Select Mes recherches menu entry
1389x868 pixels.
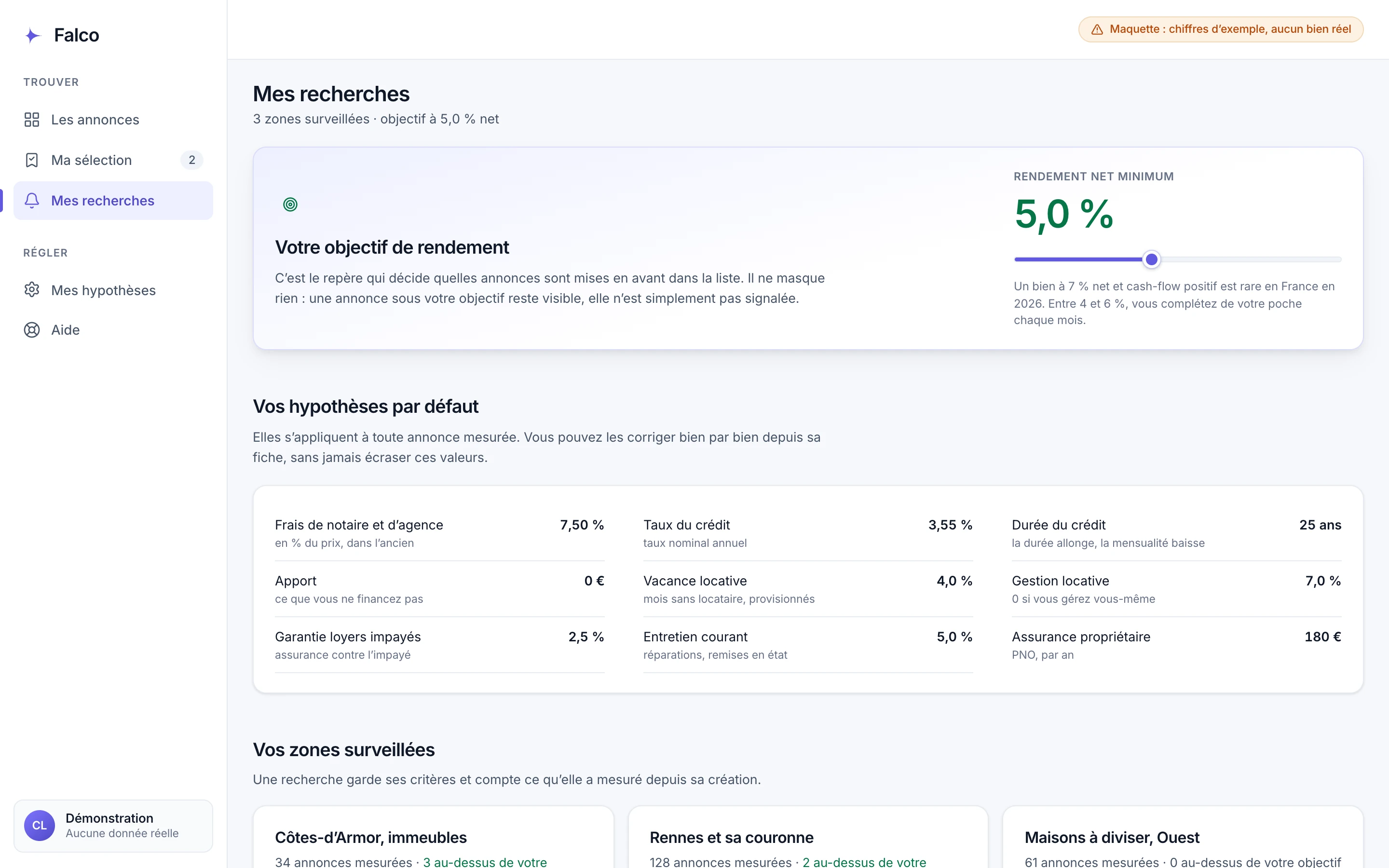(x=113, y=200)
